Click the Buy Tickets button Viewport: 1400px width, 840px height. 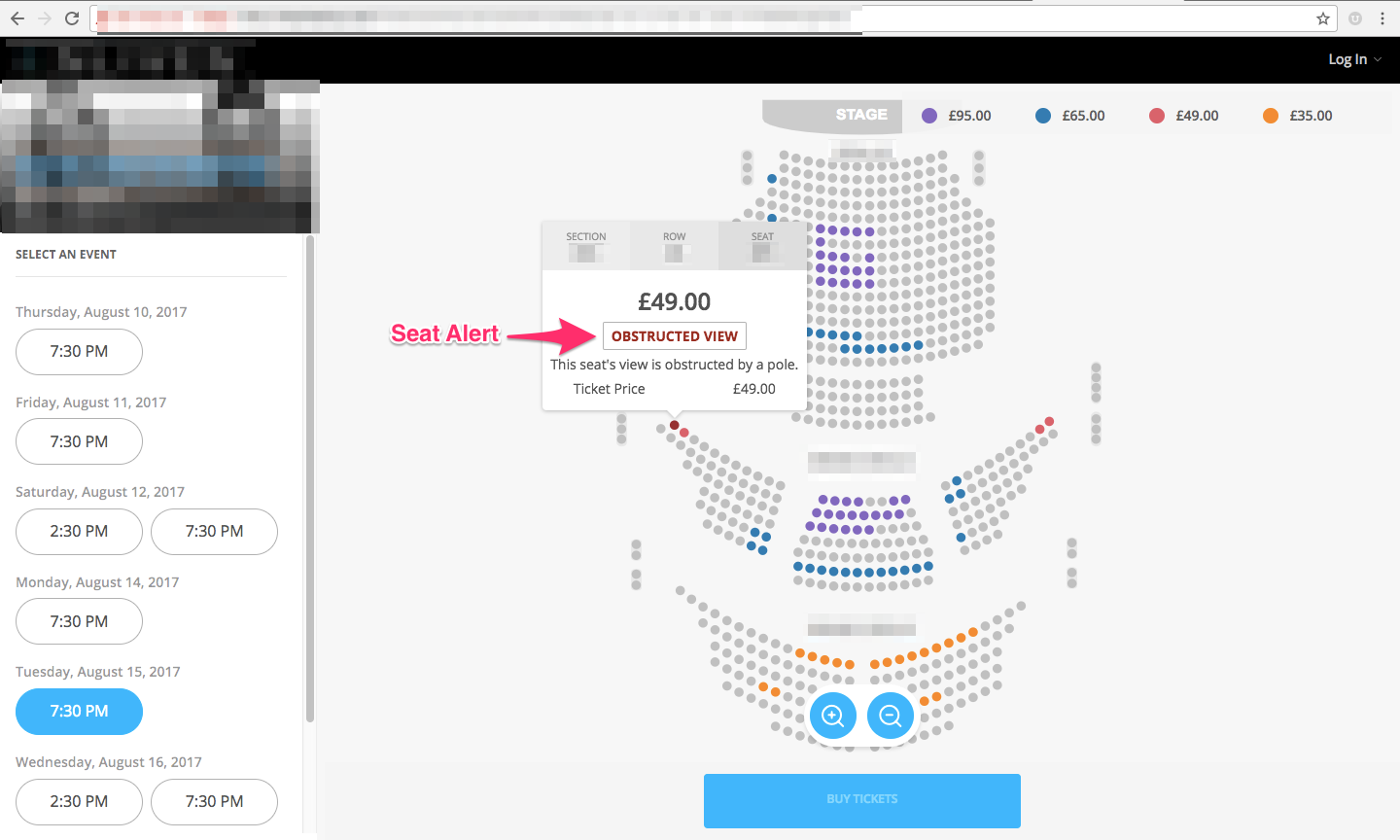(862, 800)
